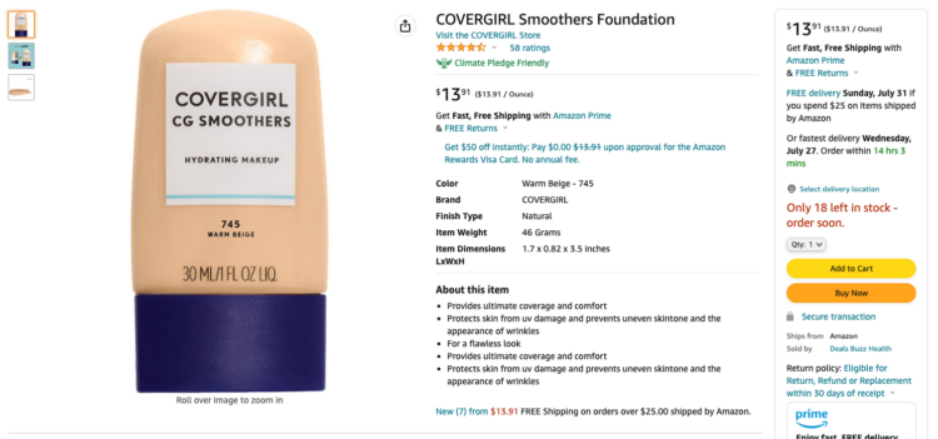Click the star rating icons
Viewport: 938px width, 439px height.
click(461, 47)
